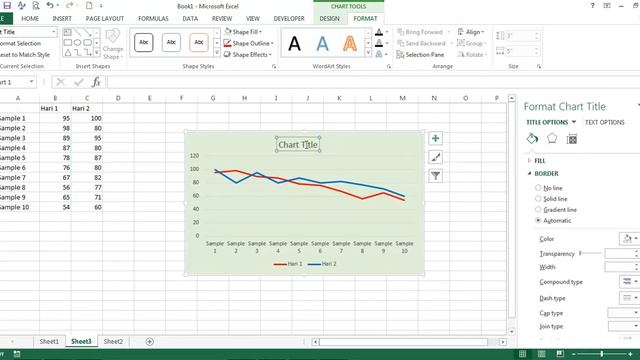Click the Chart Elements plus button

tap(436, 138)
